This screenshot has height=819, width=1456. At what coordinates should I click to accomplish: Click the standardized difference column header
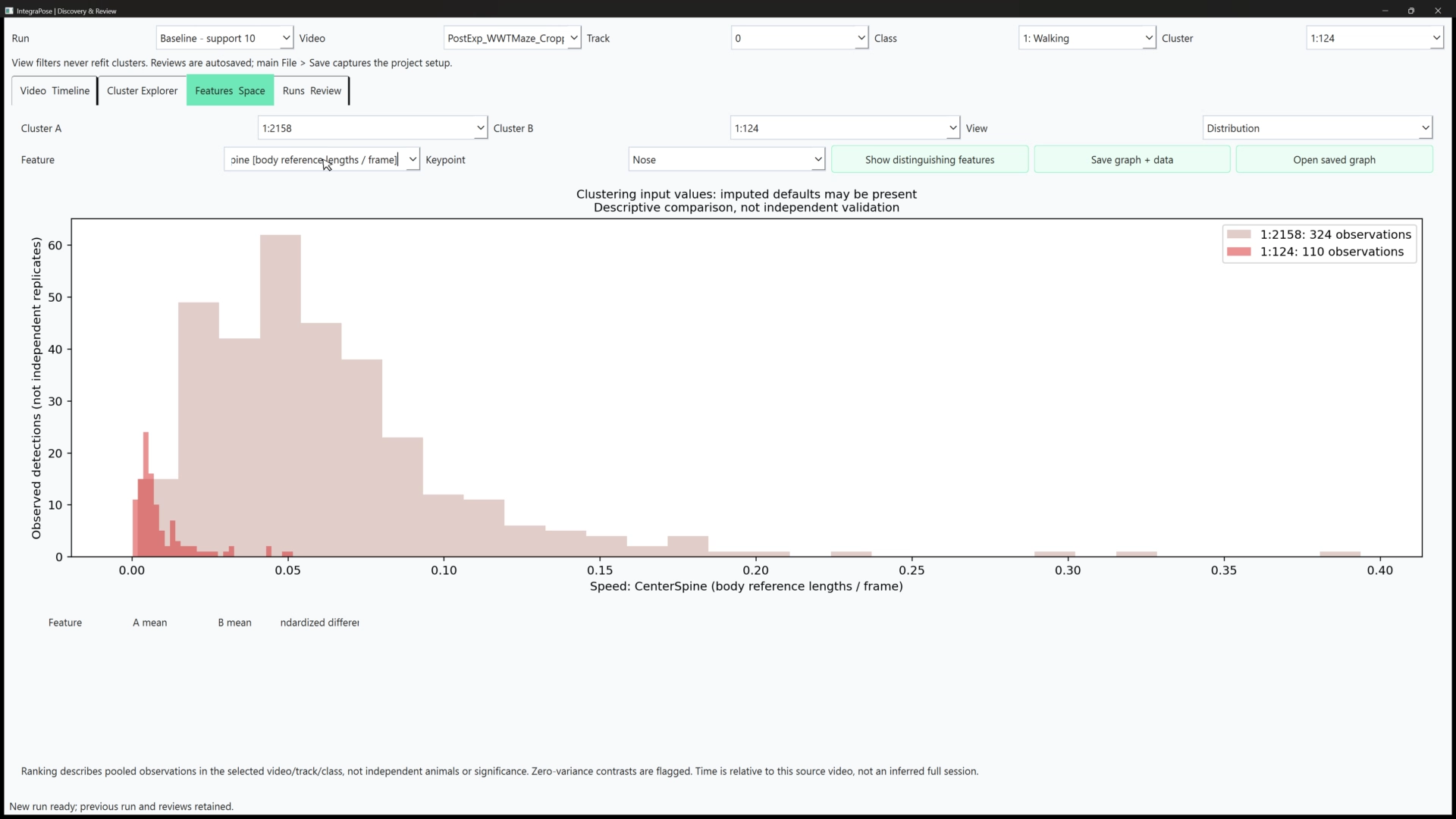point(319,623)
